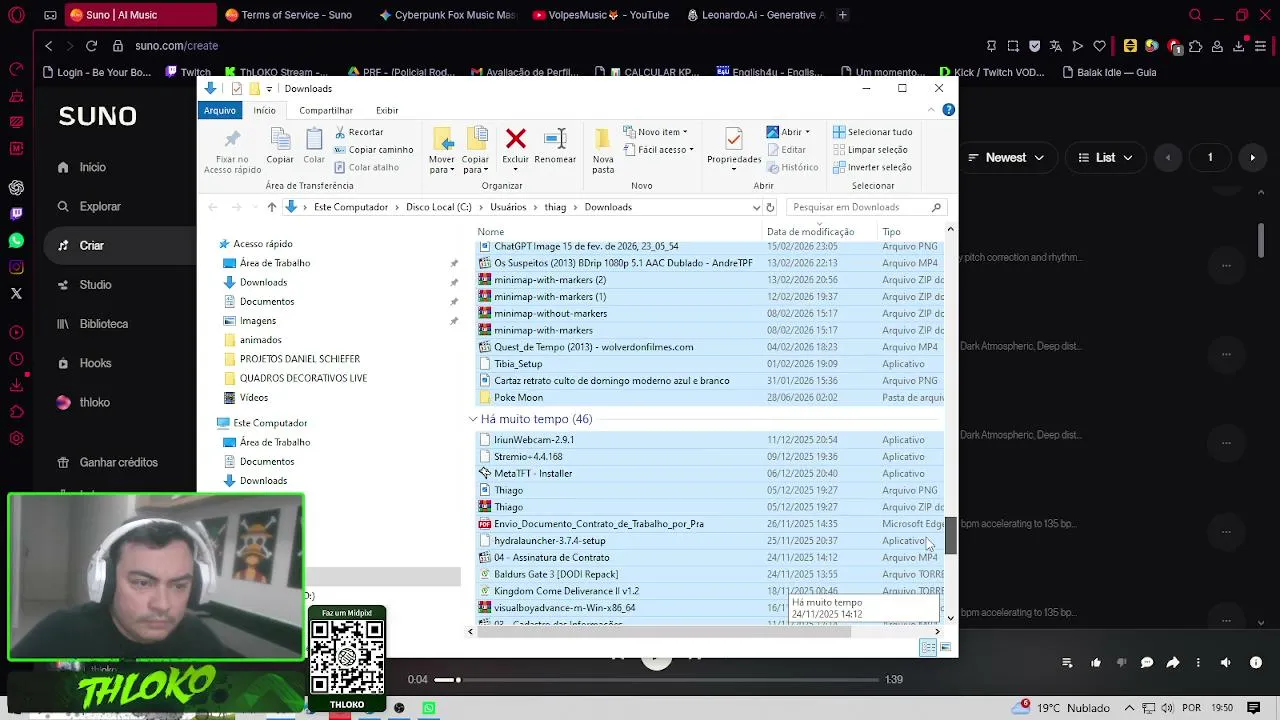Open the Arquivo menu in Explorer
The image size is (1280, 720).
pyautogui.click(x=220, y=110)
